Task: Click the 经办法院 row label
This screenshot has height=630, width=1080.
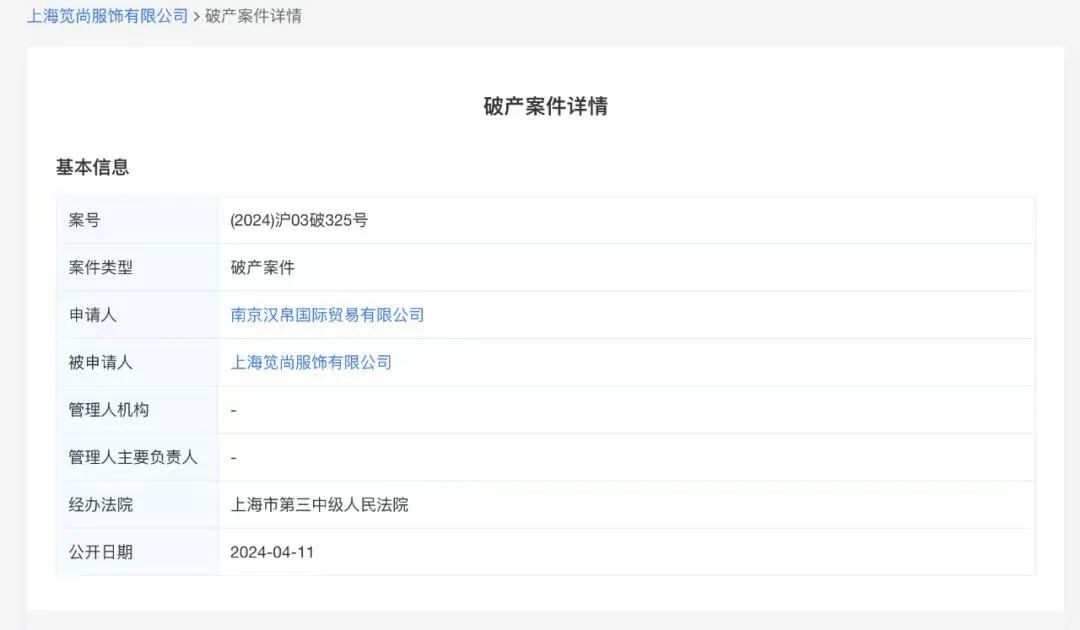Action: (100, 505)
